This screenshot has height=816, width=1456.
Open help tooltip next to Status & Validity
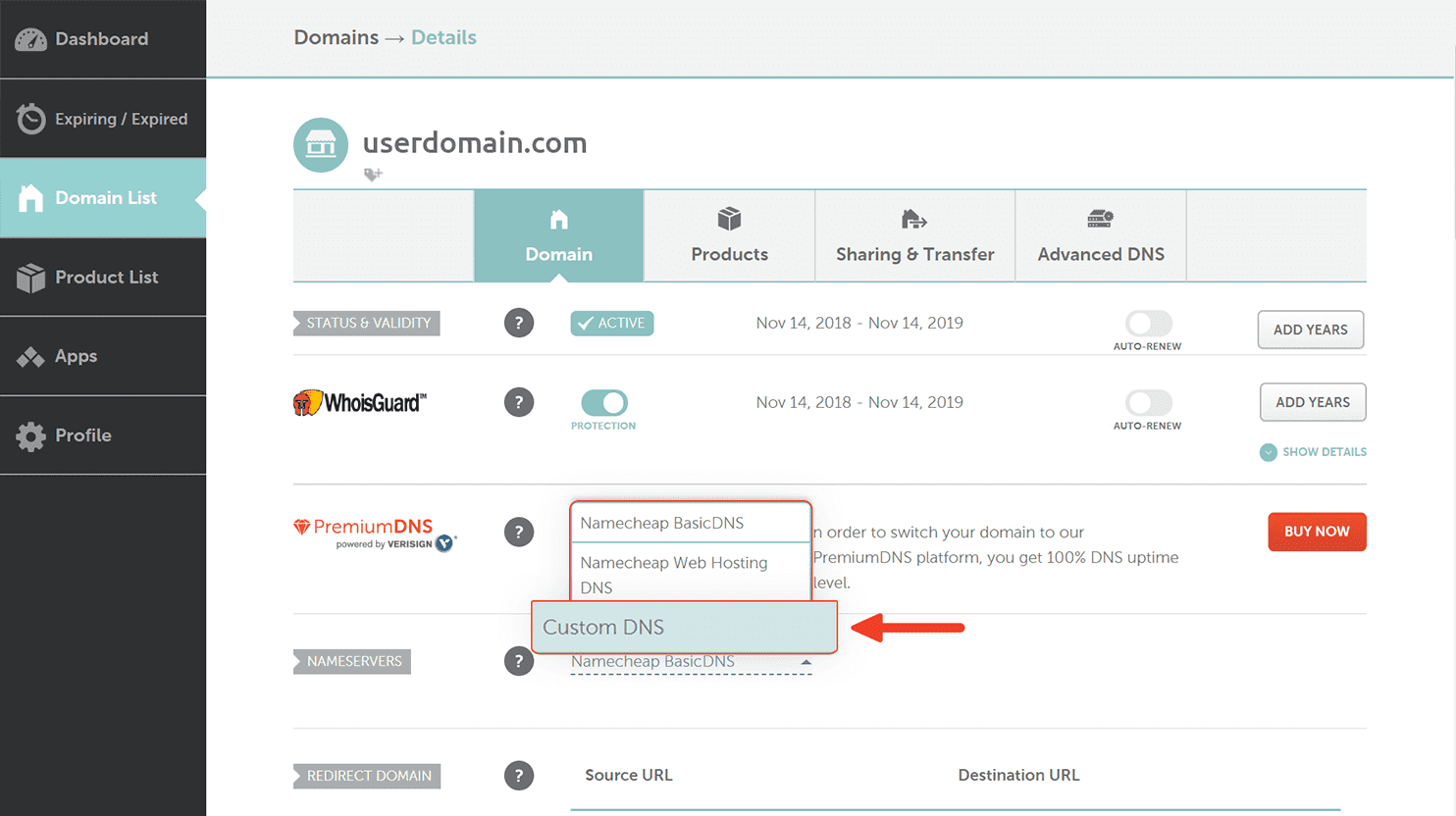519,323
